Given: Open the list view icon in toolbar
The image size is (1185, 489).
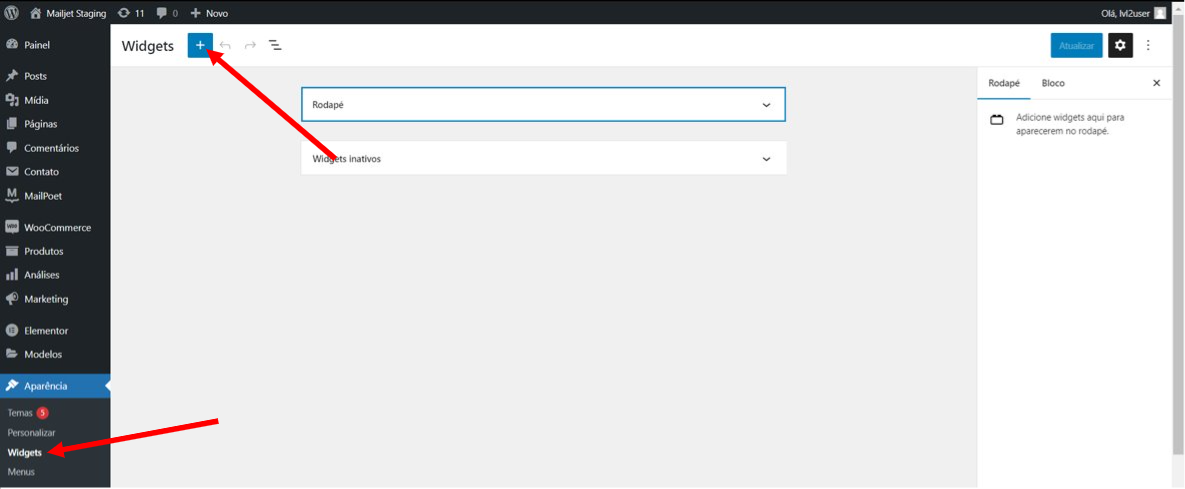Looking at the screenshot, I should [276, 45].
